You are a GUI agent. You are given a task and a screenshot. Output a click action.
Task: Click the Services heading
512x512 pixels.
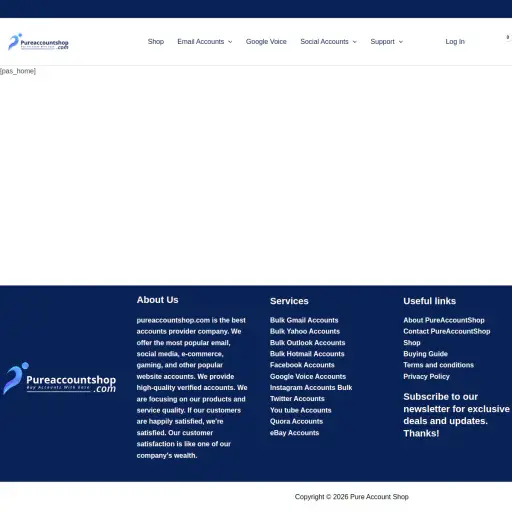[x=289, y=301]
